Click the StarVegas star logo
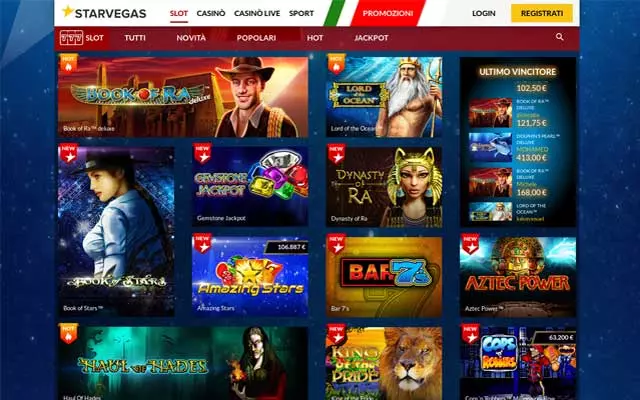The width and height of the screenshot is (640, 400). tap(68, 11)
